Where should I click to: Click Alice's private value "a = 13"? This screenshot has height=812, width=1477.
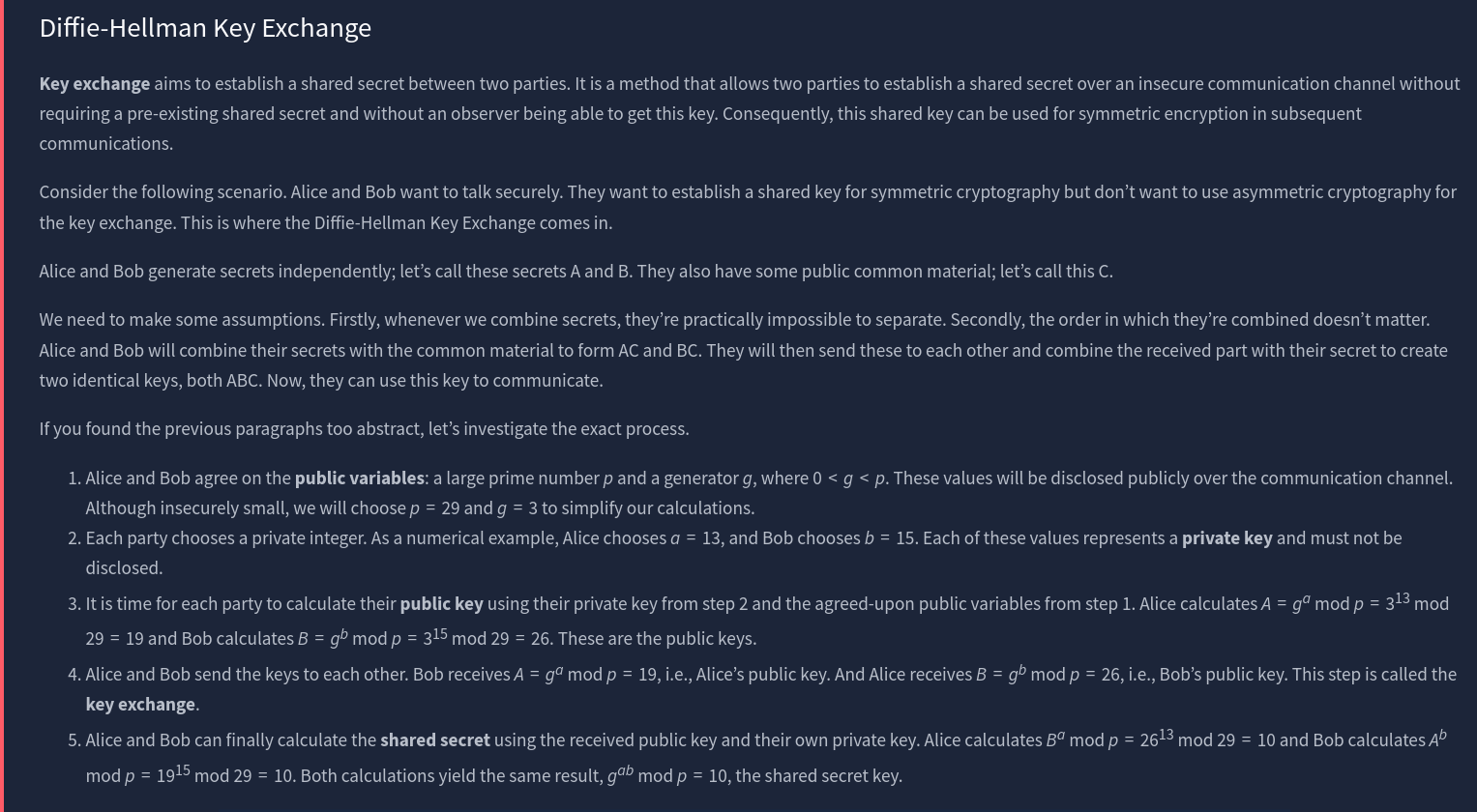[x=696, y=538]
